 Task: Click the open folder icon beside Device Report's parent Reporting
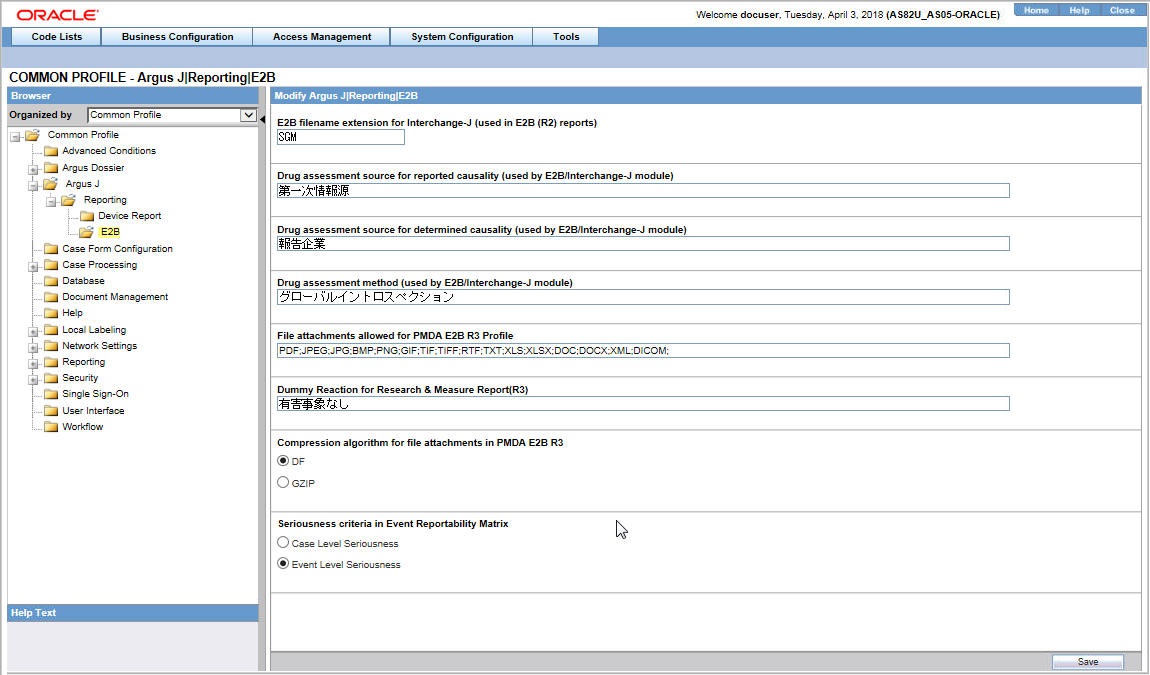pos(68,200)
